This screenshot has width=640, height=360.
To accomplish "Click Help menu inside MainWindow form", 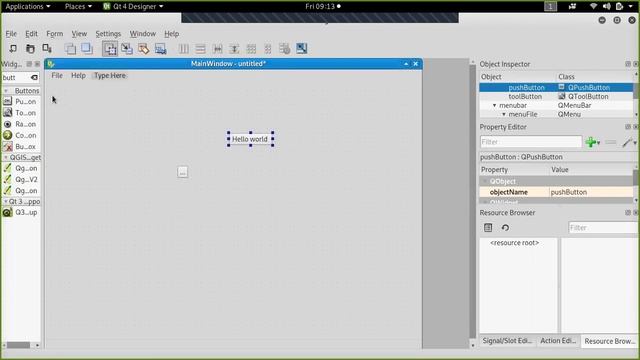I will pyautogui.click(x=78, y=76).
